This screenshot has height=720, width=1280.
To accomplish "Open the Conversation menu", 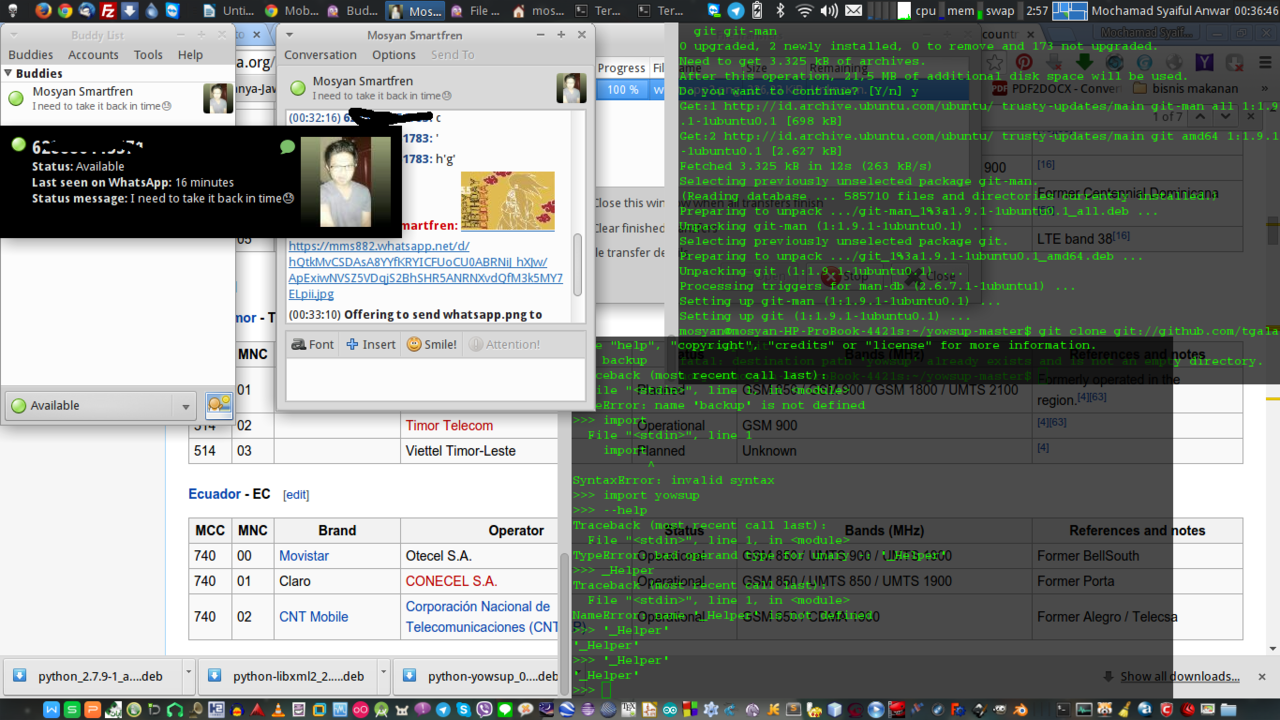I will pos(320,55).
